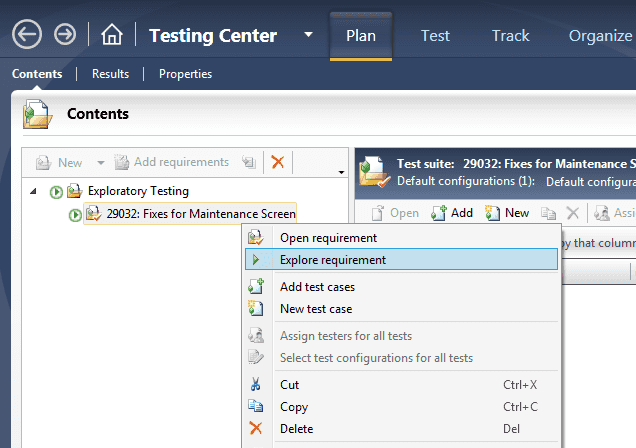This screenshot has height=448, width=636.
Task: Click the forward navigation arrow
Action: point(65,35)
